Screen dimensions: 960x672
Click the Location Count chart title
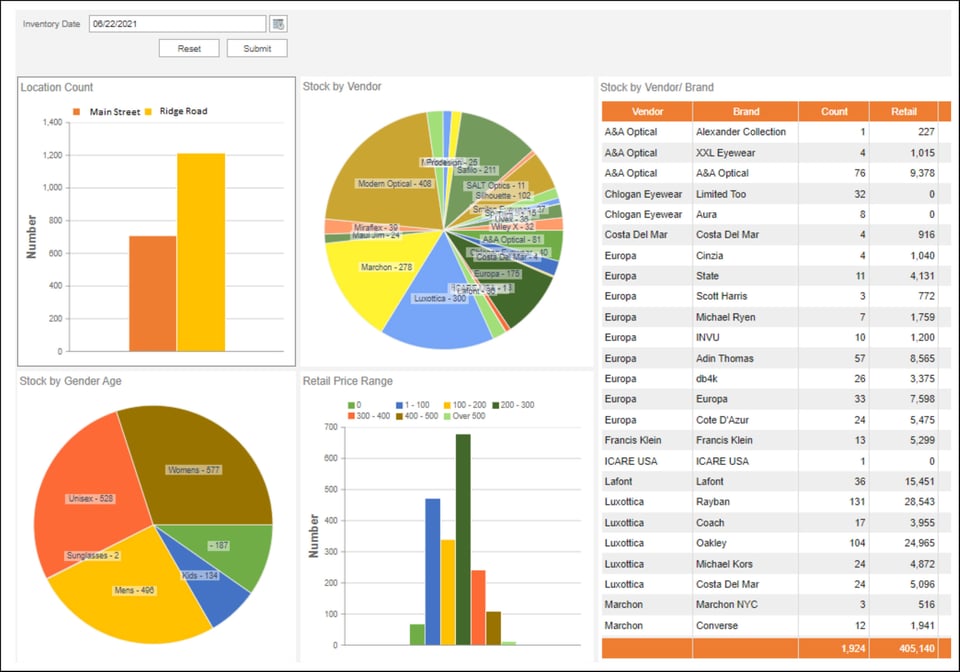(x=57, y=88)
